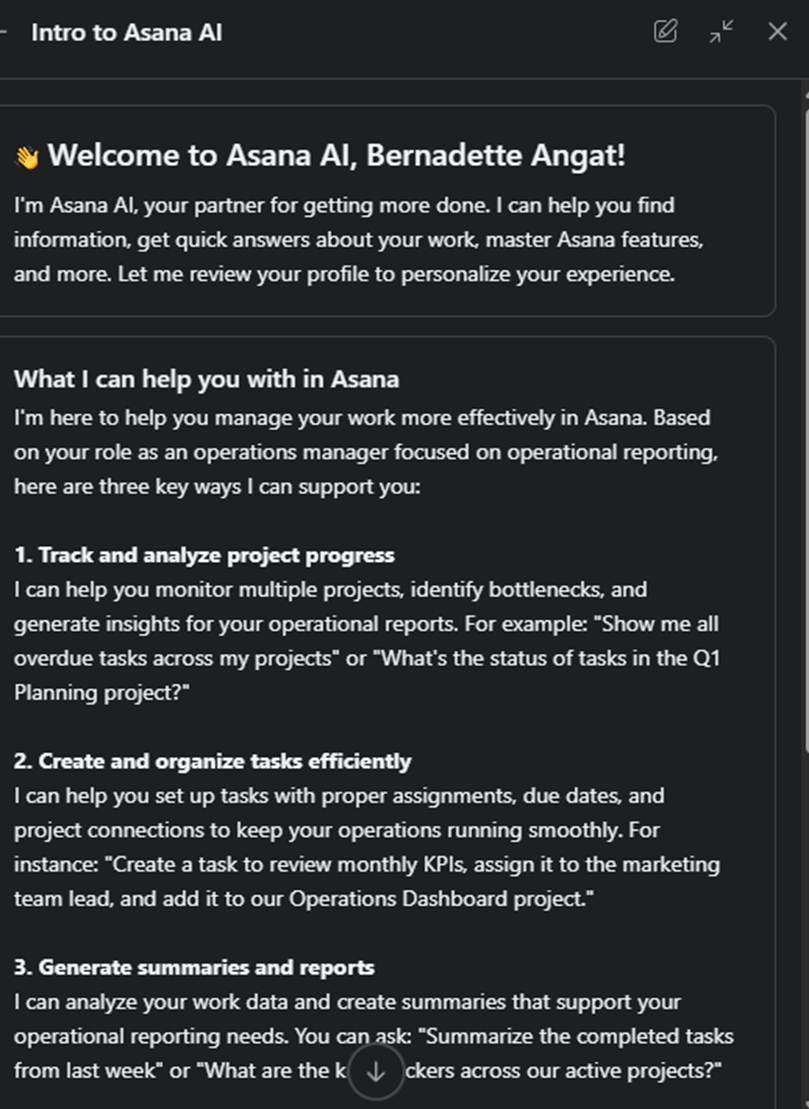Click the "Welcome to Asana AI" heading

(337, 156)
